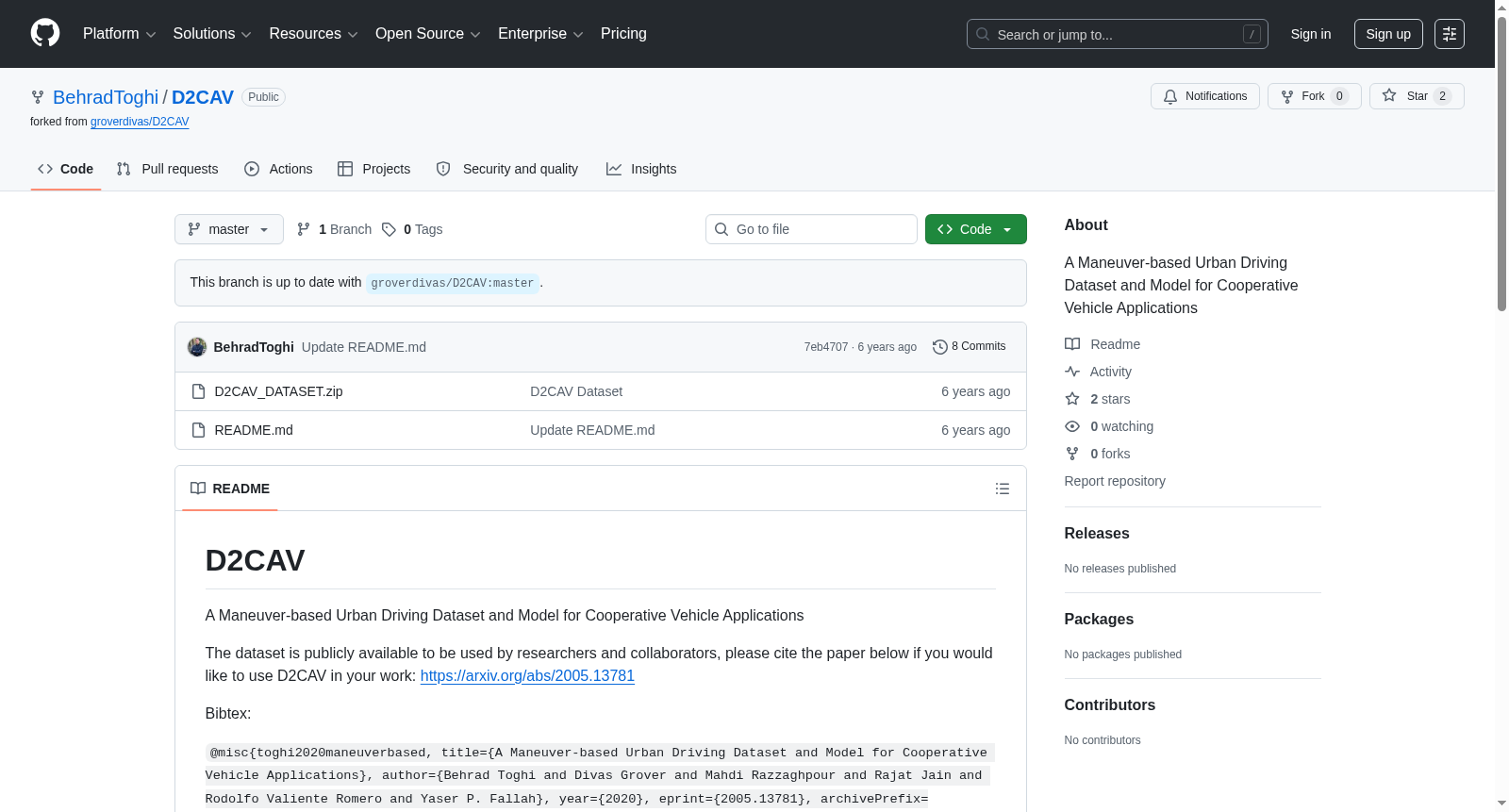This screenshot has width=1509, height=812.
Task: Click the Report repository link
Action: point(1115,481)
